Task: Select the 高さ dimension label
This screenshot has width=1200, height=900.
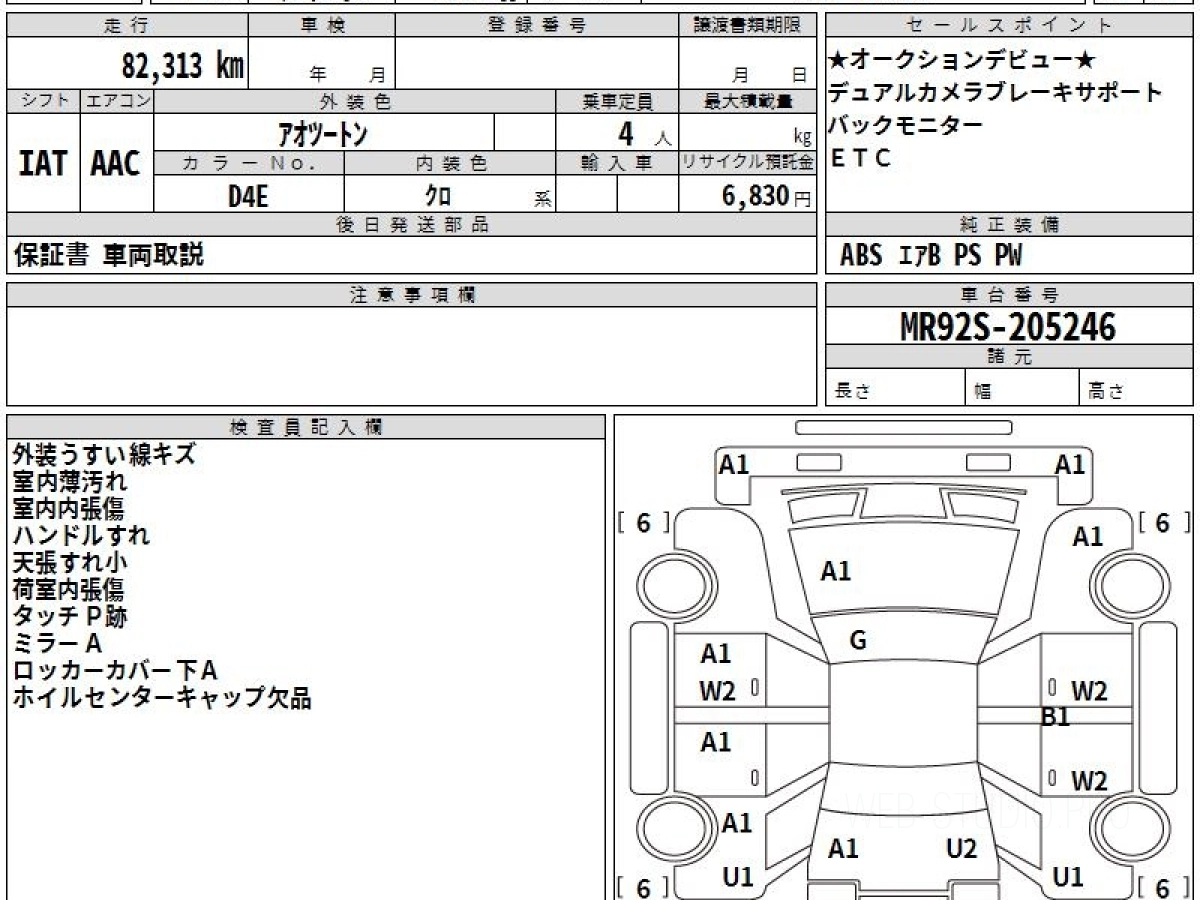Action: pos(1106,391)
